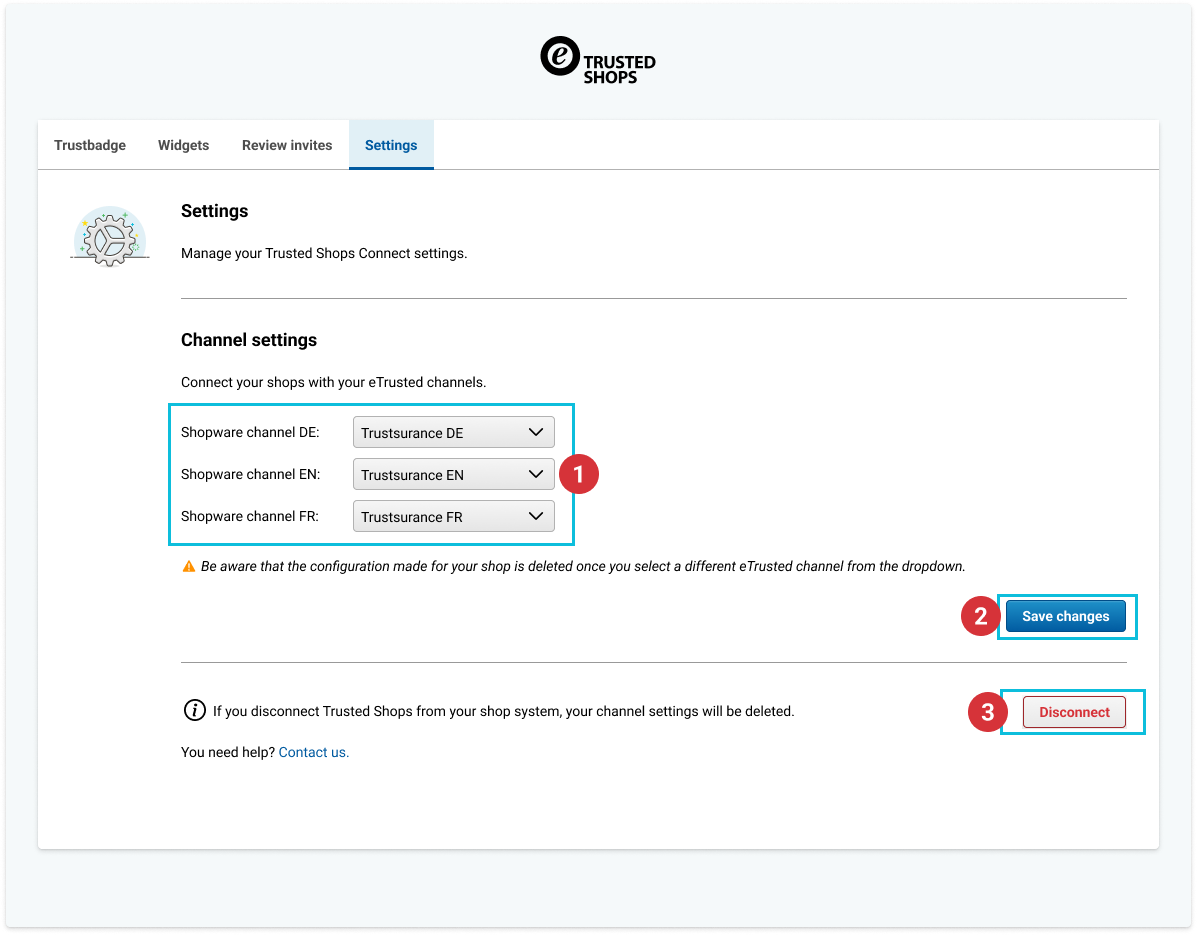Open the Shopware channel FR dropdown
This screenshot has width=1197, height=935.
click(453, 517)
